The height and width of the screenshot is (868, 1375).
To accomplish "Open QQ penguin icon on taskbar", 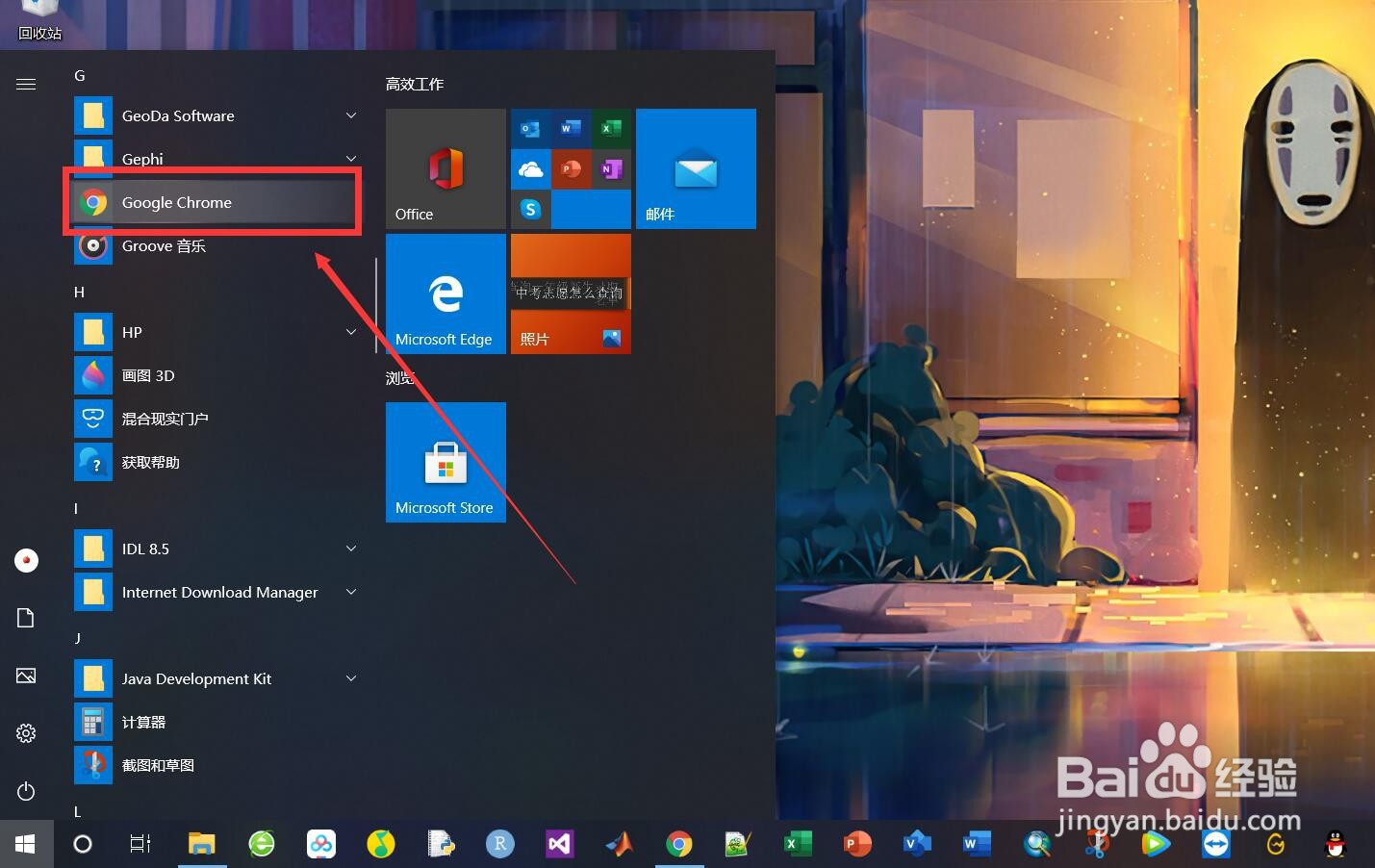I will (1335, 844).
